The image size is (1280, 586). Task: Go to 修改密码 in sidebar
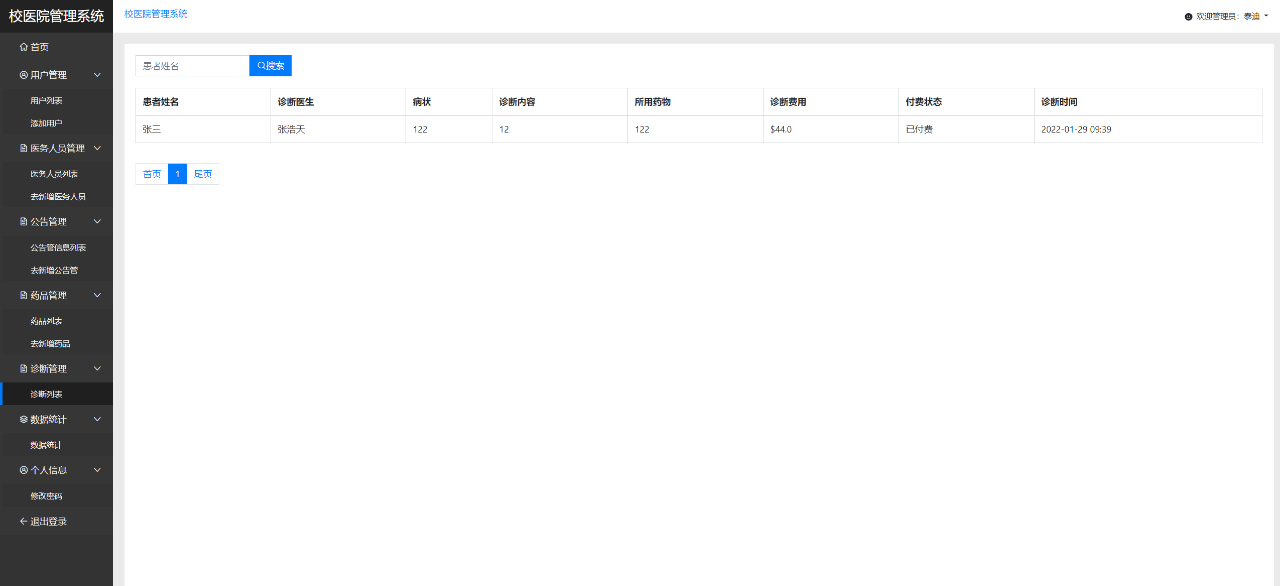[x=46, y=496]
